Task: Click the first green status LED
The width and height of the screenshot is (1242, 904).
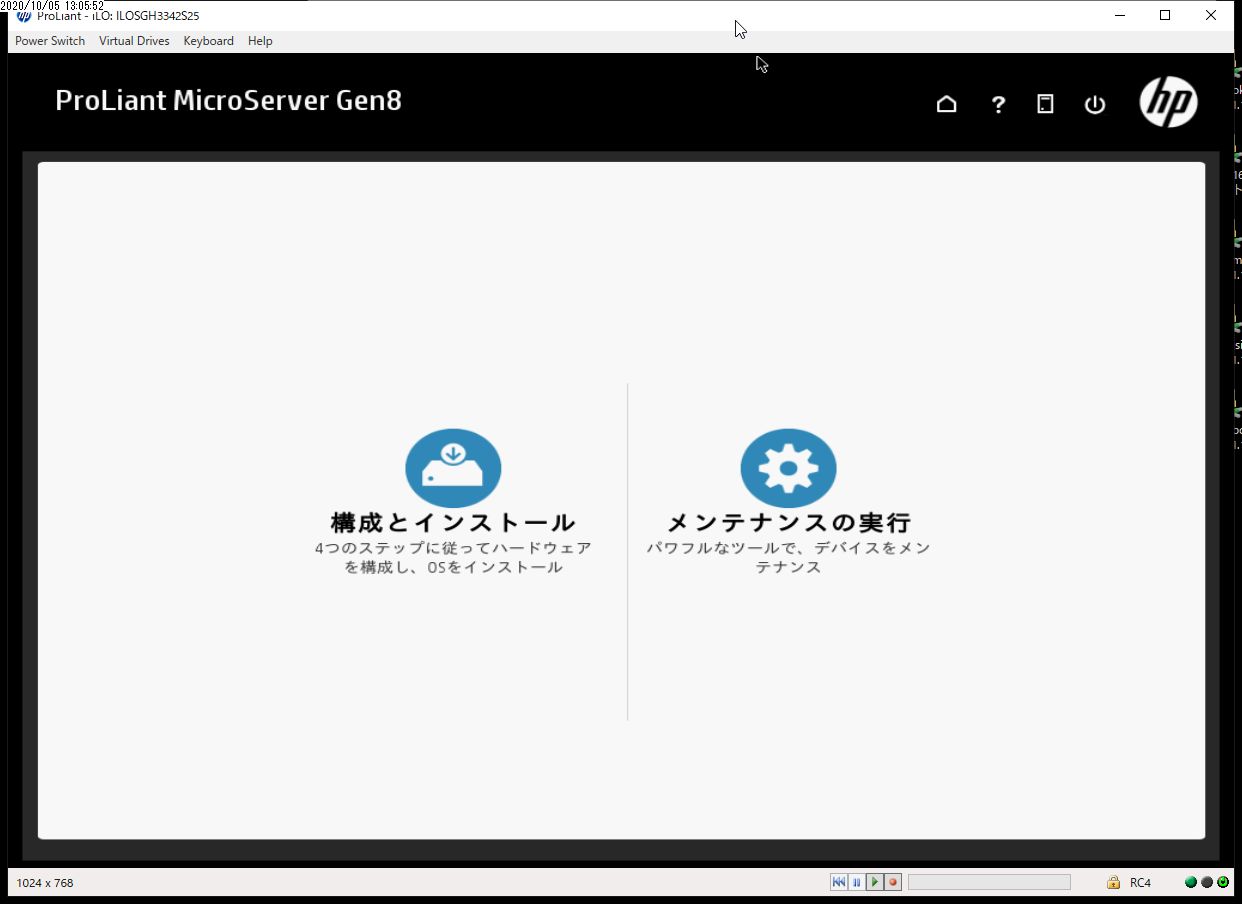Action: point(1191,882)
